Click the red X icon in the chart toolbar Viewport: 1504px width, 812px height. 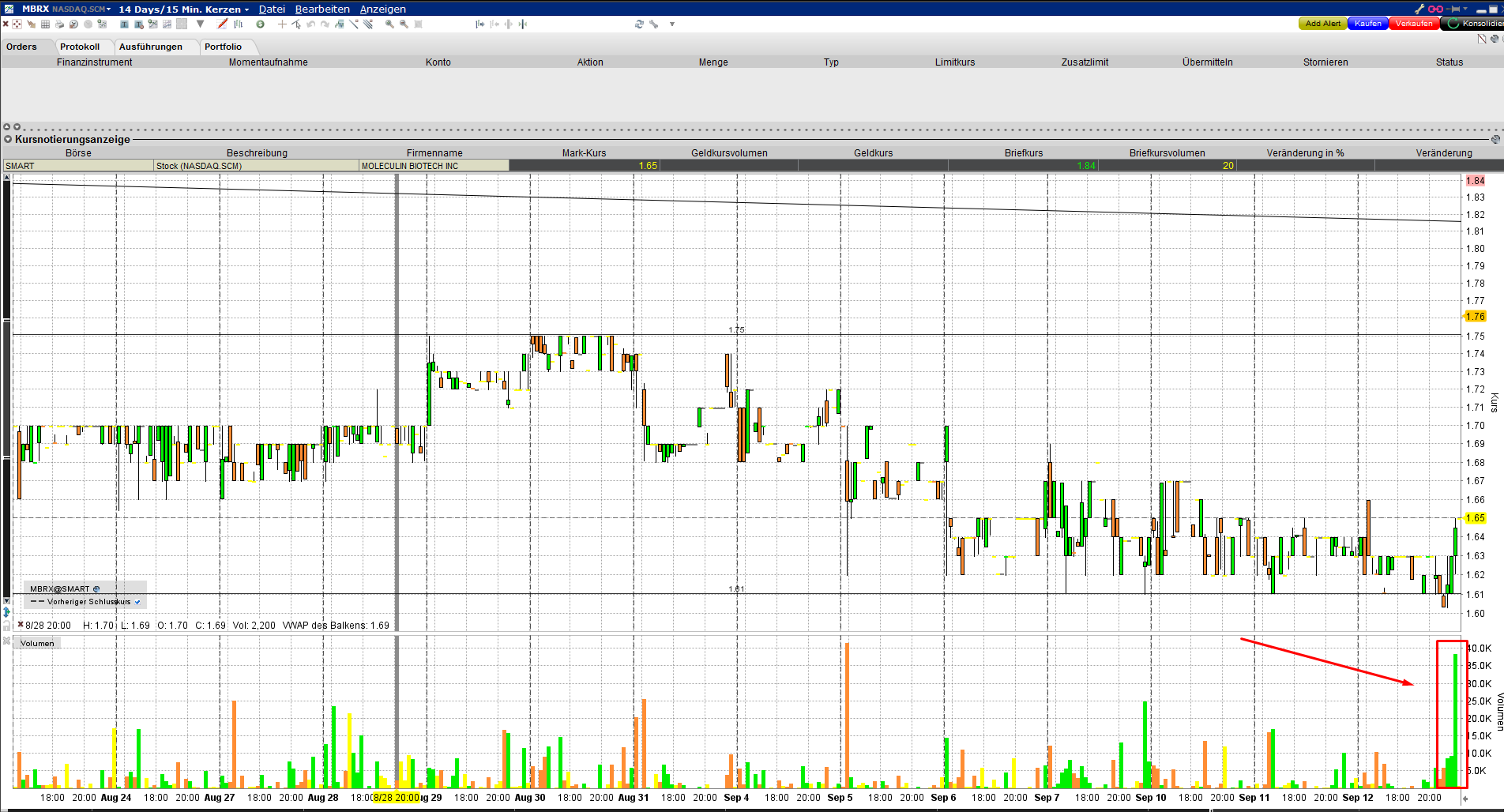(6, 24)
